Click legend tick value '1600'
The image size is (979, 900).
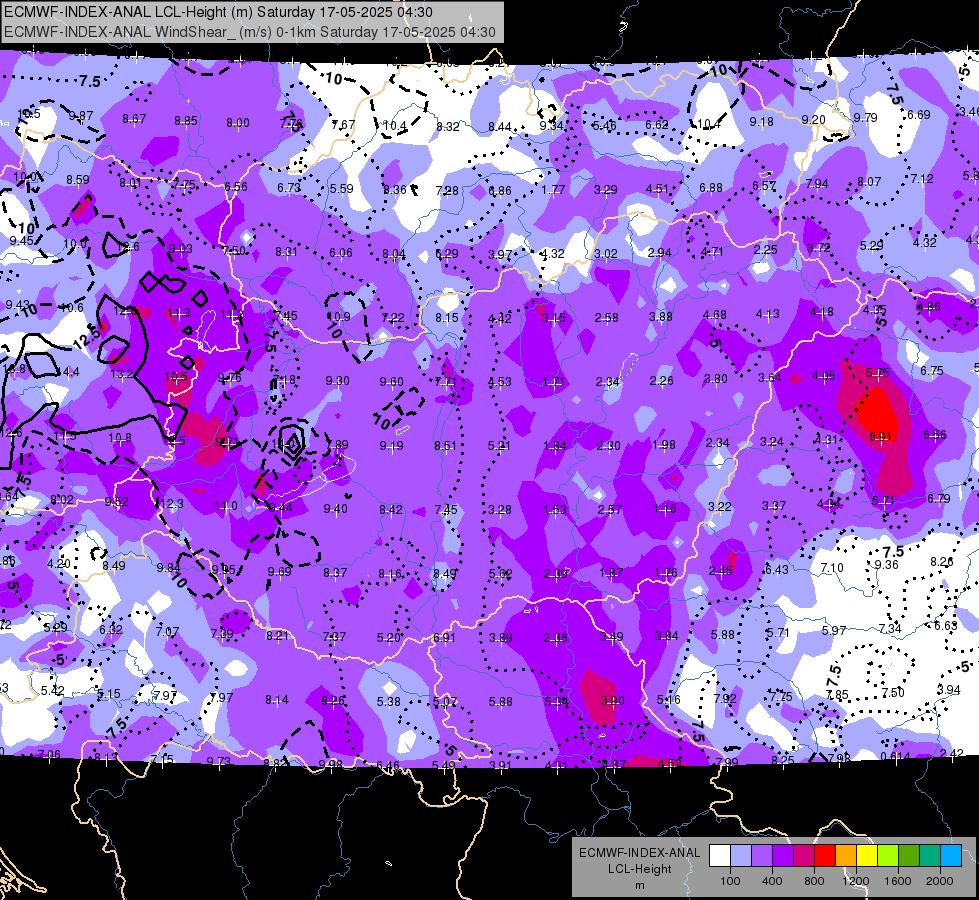point(897,881)
